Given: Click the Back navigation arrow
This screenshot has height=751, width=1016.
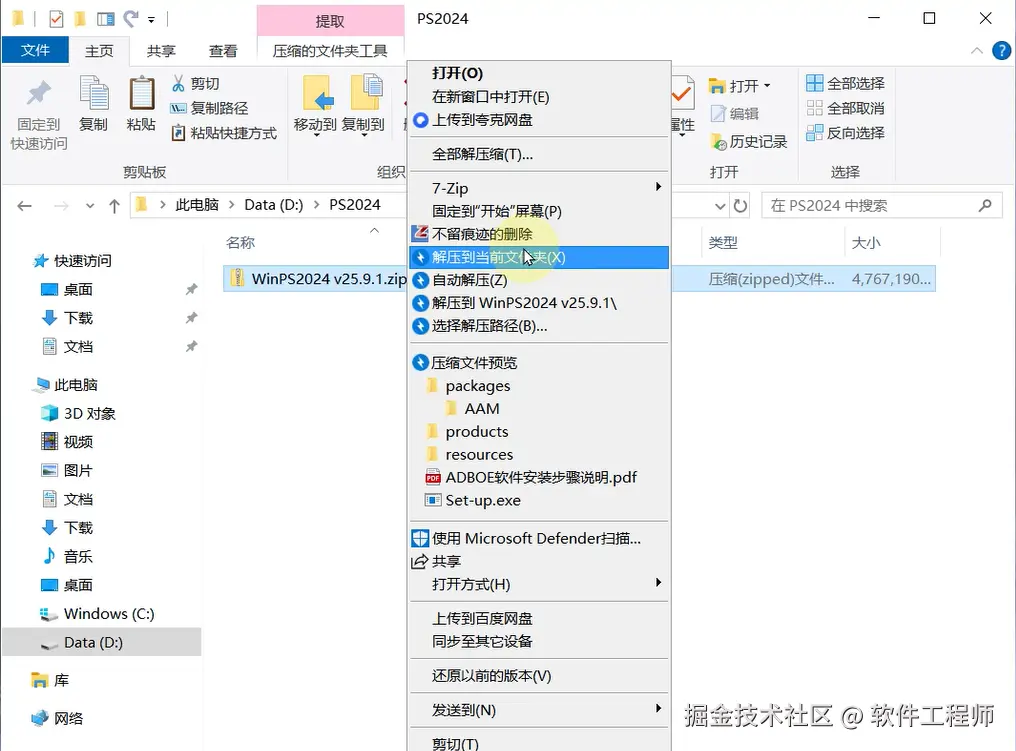Looking at the screenshot, I should click(25, 206).
